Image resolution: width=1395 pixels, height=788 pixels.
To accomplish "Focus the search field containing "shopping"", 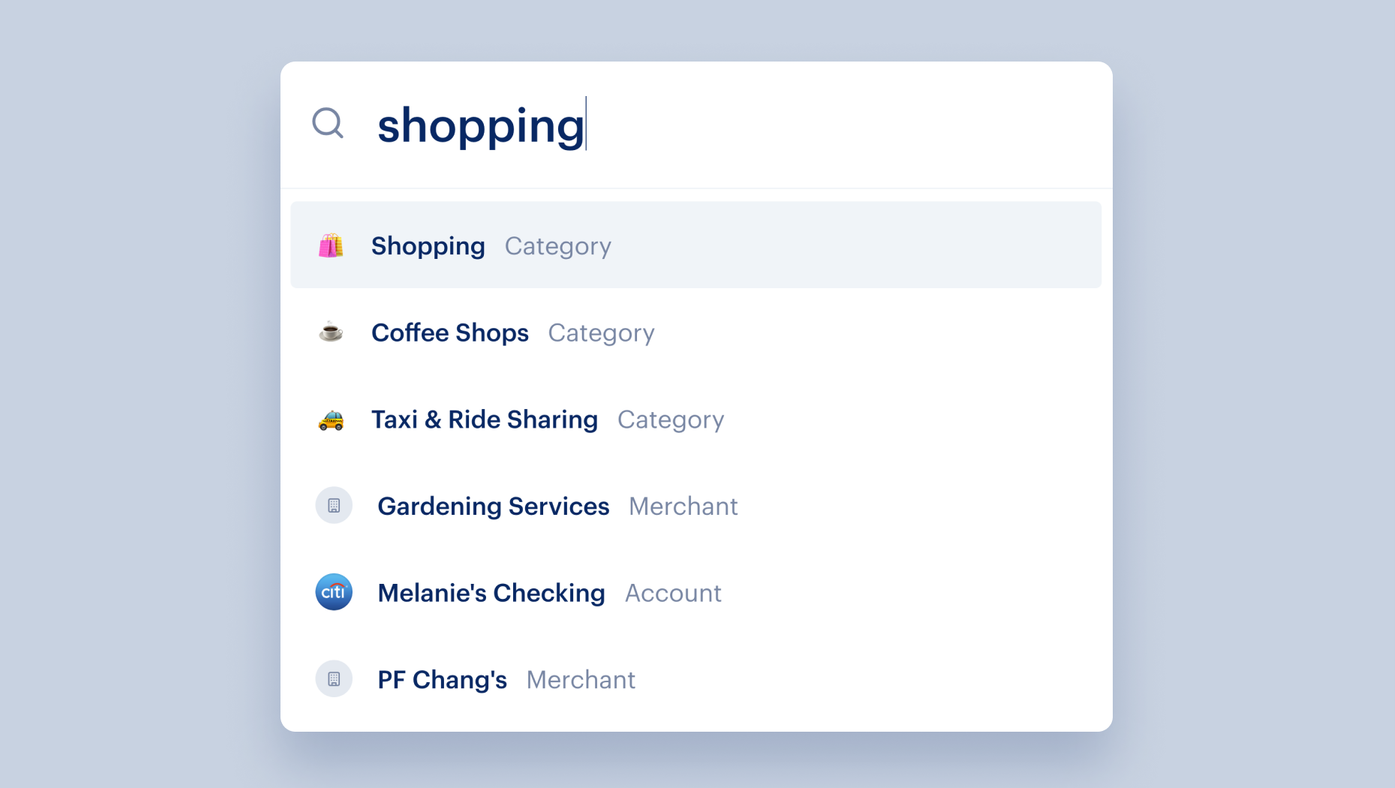I will (696, 125).
